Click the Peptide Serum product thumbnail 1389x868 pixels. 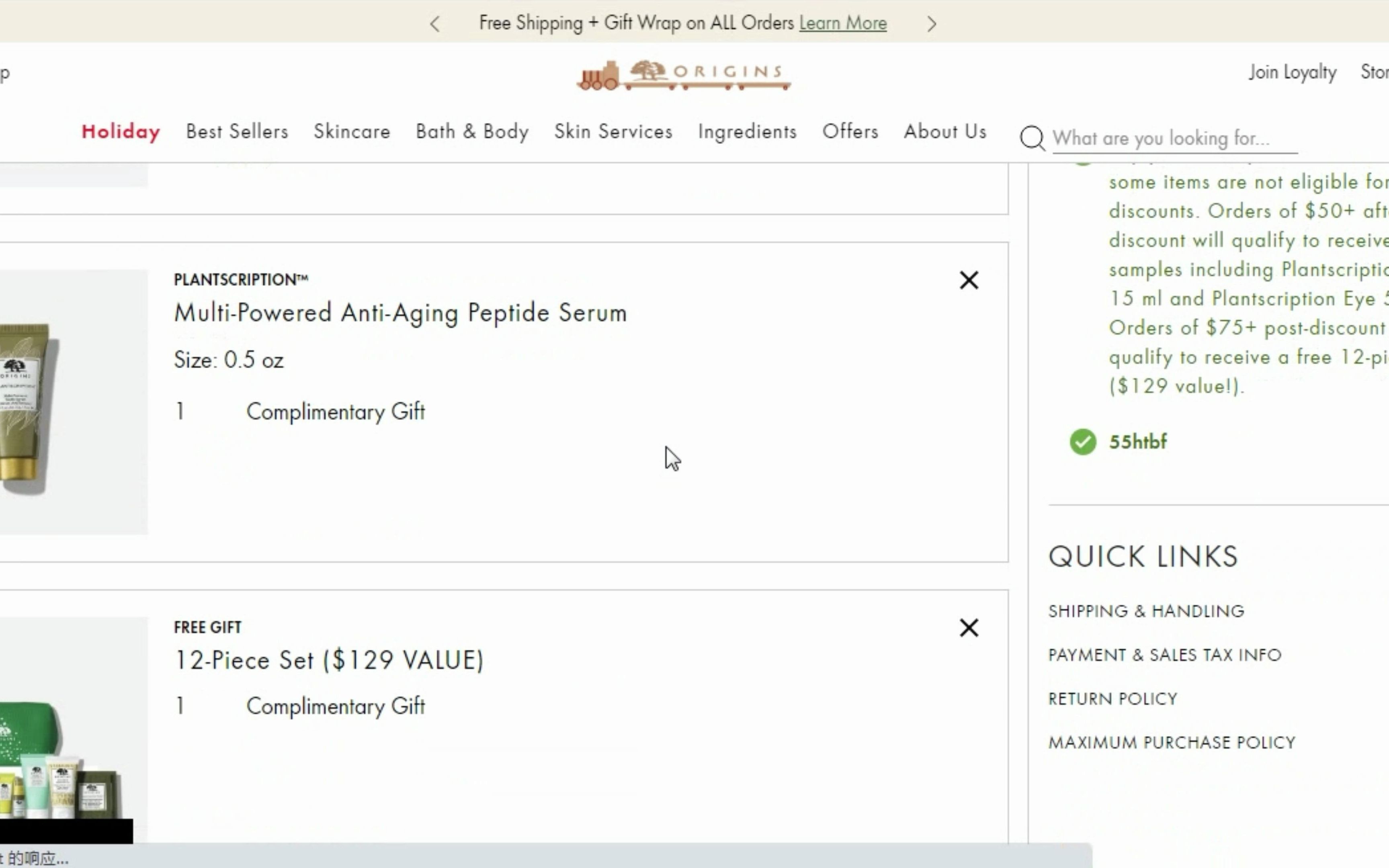pos(74,402)
